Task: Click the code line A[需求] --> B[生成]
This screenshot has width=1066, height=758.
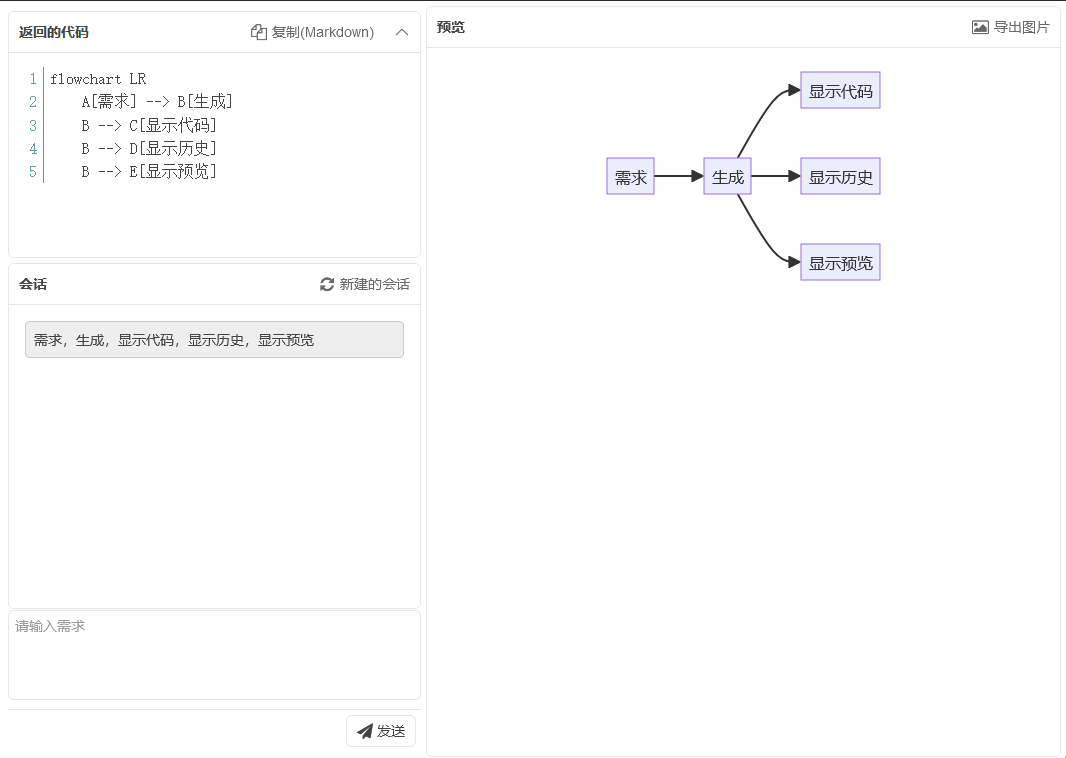Action: tap(157, 102)
